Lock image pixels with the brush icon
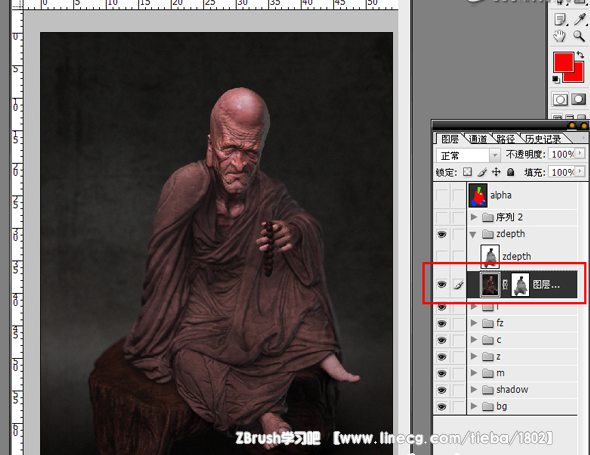The height and width of the screenshot is (455, 590). pos(482,172)
